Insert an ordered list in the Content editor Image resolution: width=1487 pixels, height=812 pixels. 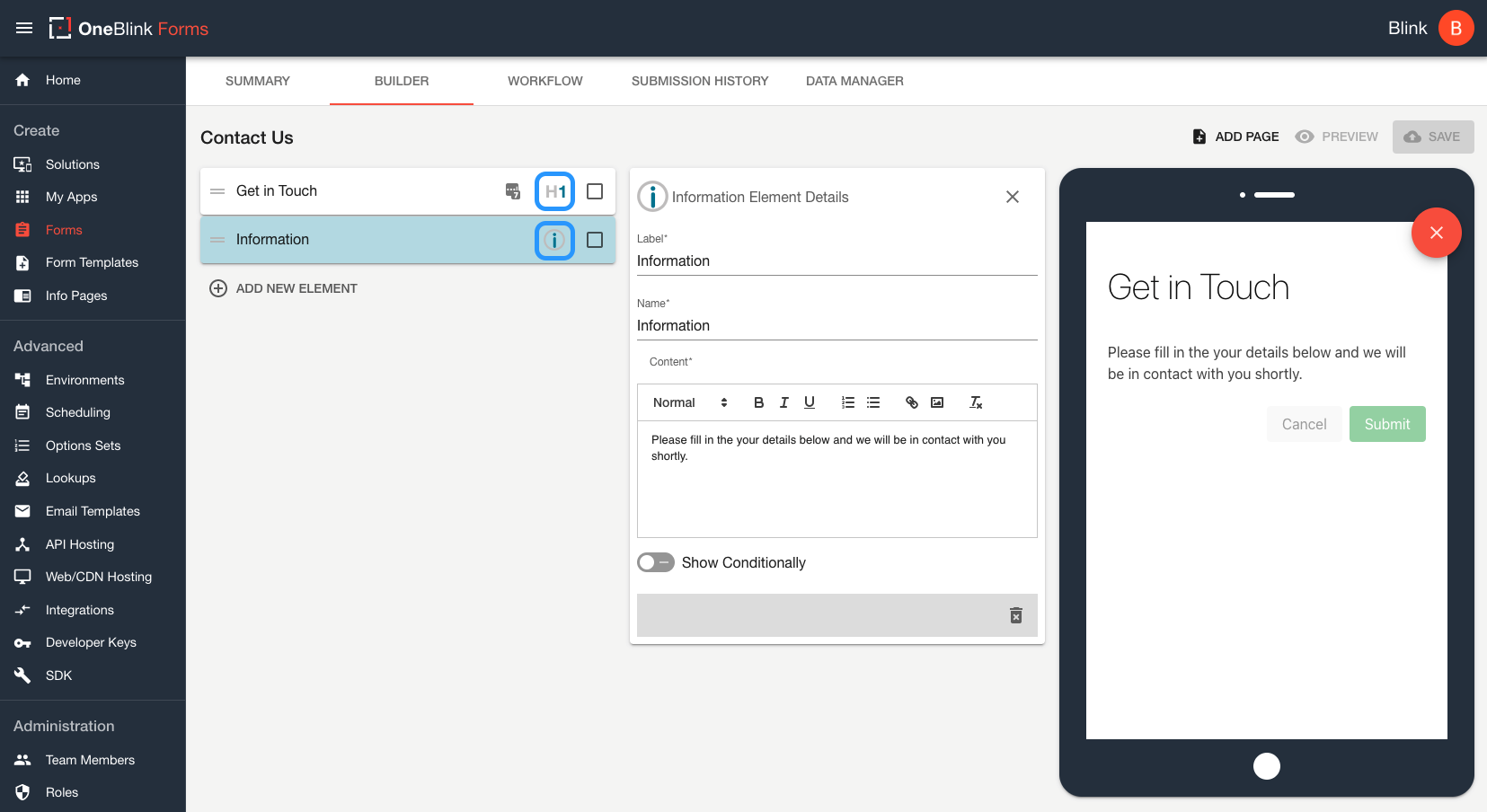point(847,402)
